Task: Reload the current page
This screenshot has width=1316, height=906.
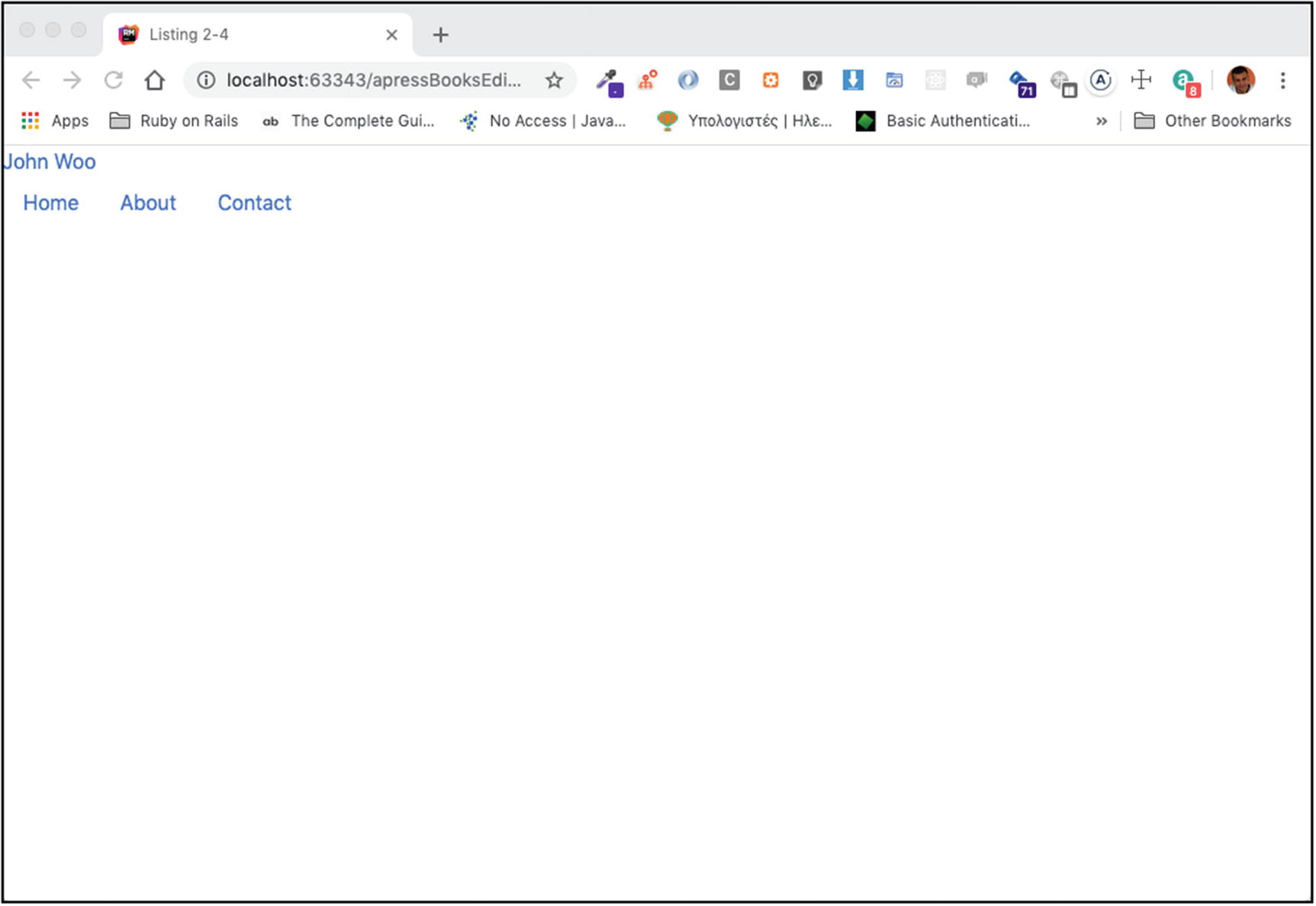Action: tap(114, 80)
